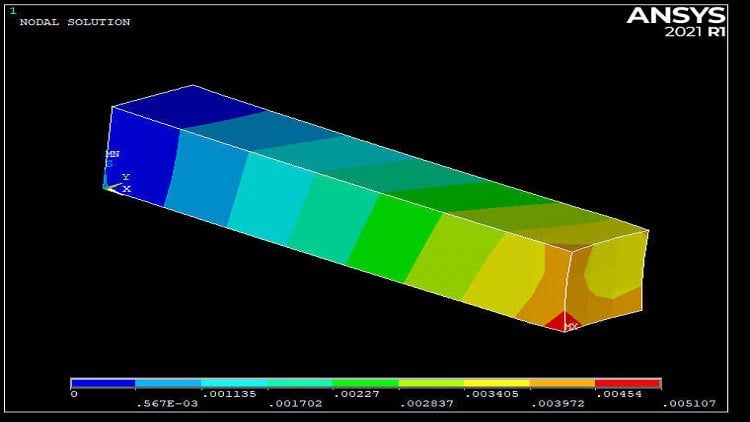Click the orange legend color band
The image size is (750, 422).
click(562, 383)
